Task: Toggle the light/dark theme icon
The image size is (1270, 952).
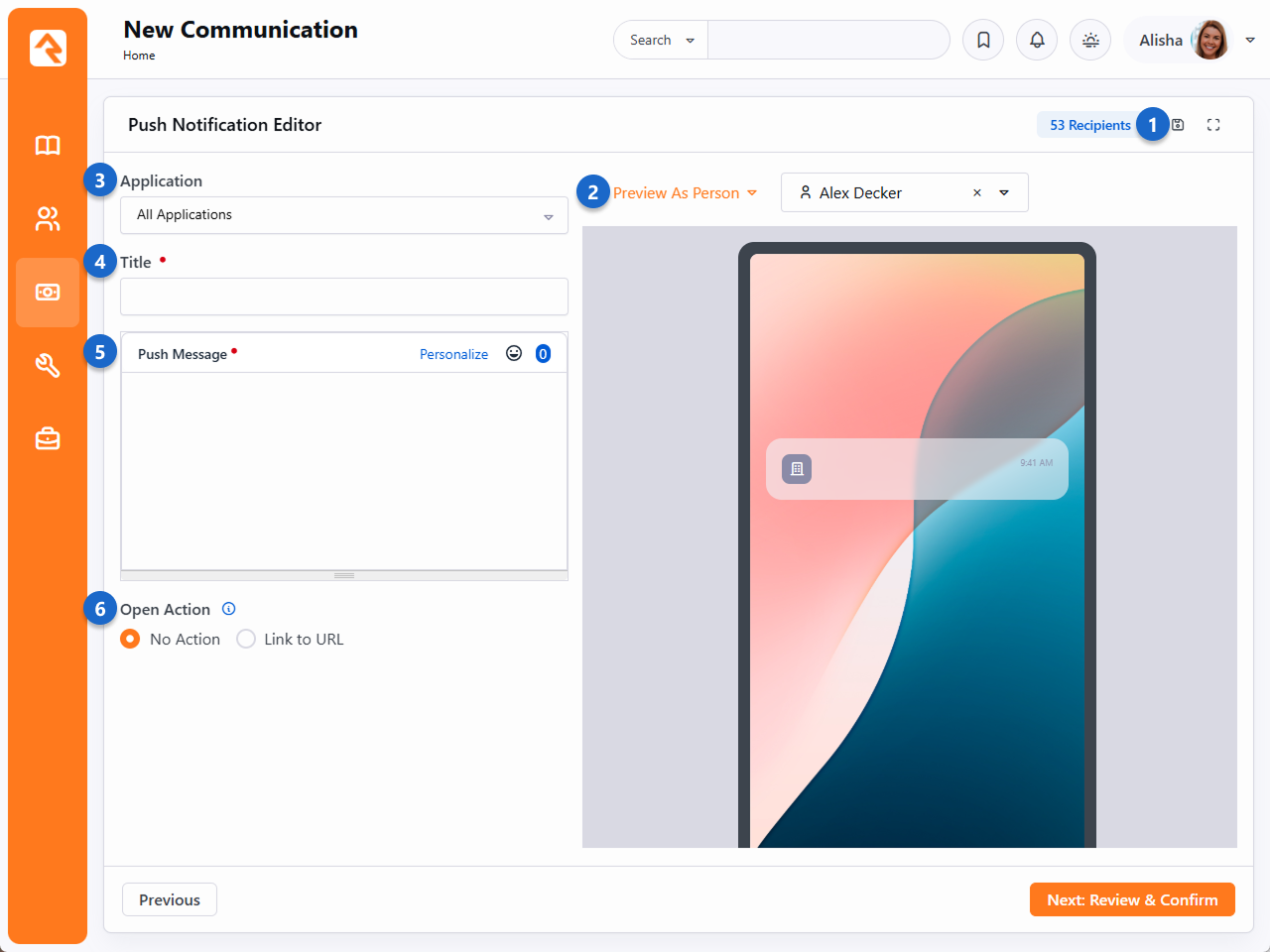Action: [x=1090, y=40]
